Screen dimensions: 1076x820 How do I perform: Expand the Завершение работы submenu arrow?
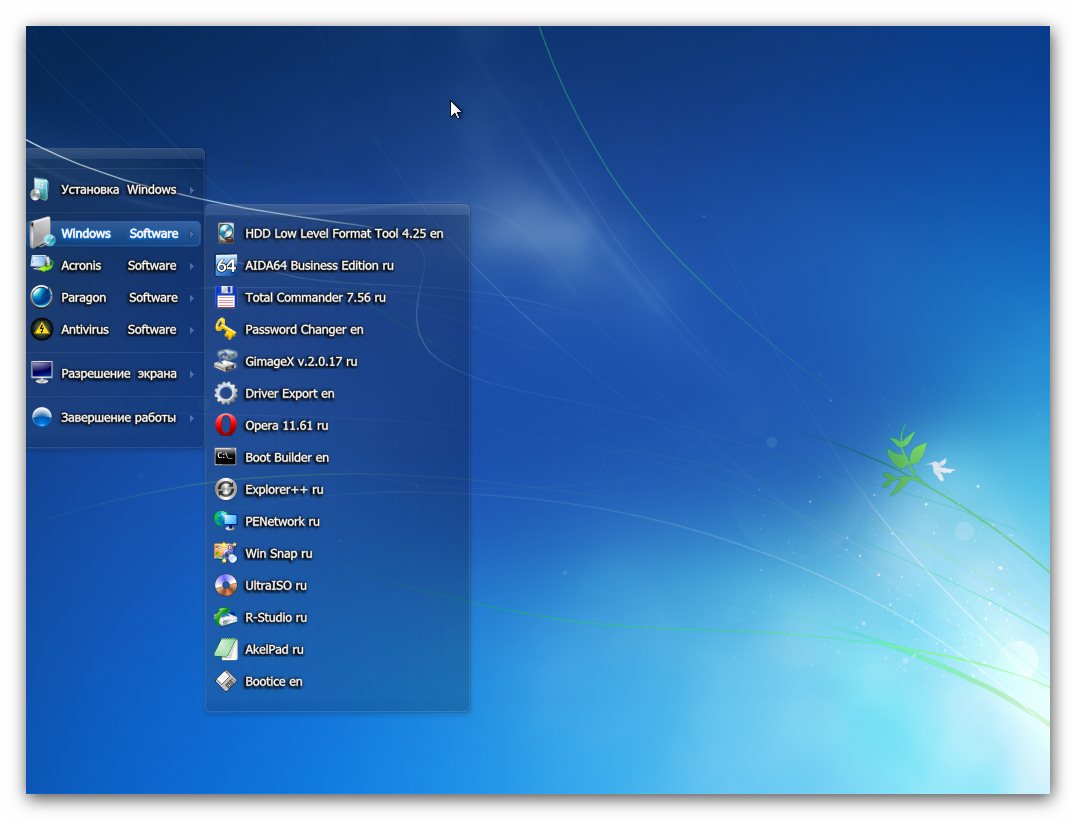(x=191, y=418)
